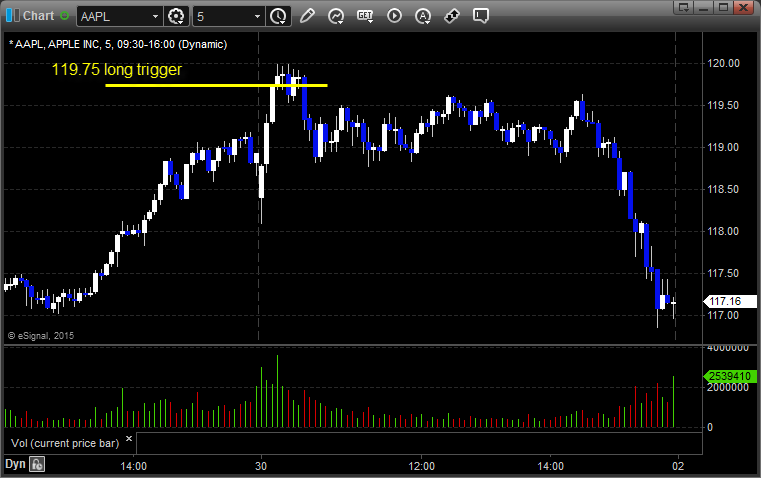Click the 117.50 price axis label
Image resolution: width=761 pixels, height=478 pixels.
(723, 273)
